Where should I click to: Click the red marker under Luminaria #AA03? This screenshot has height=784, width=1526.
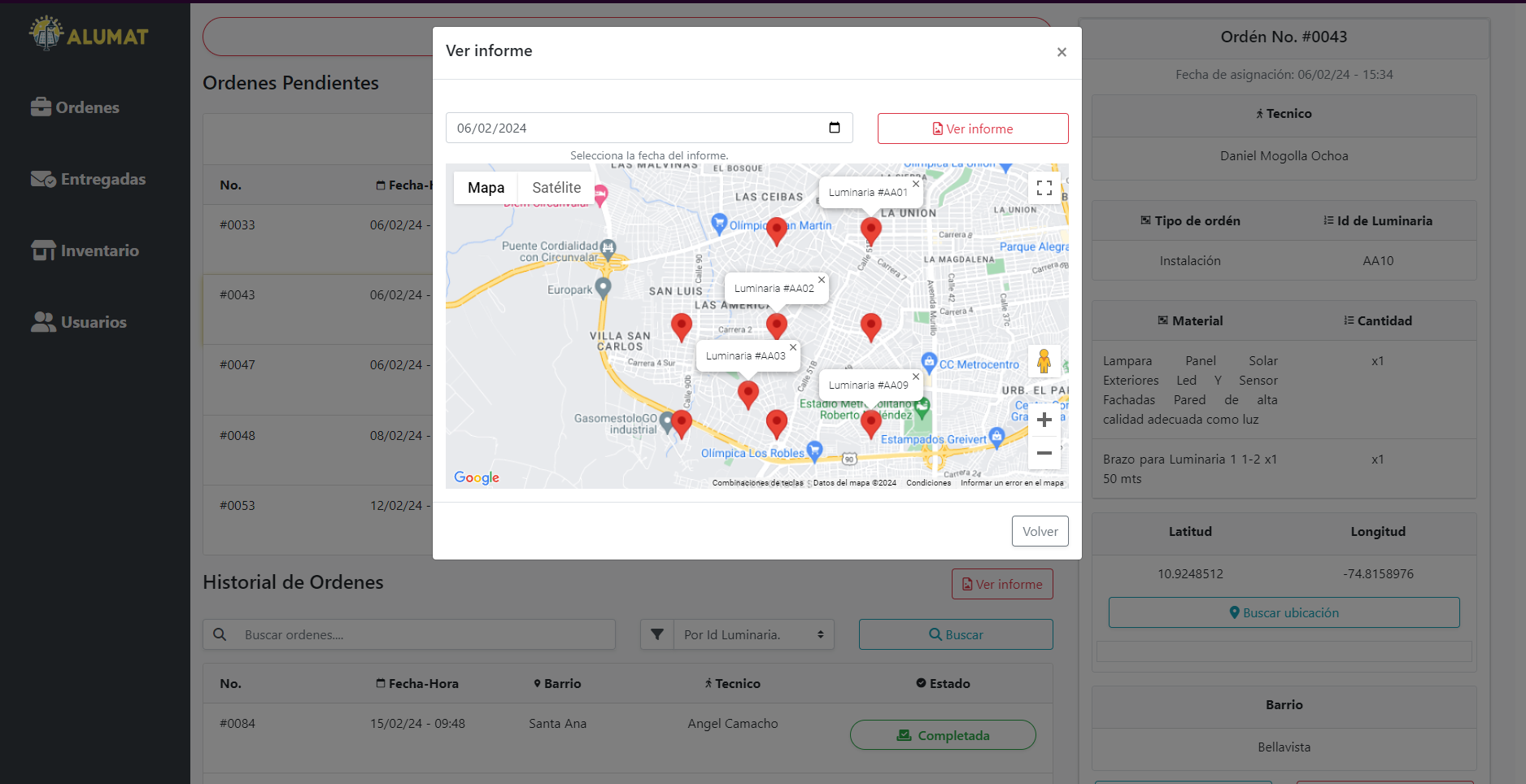748,394
